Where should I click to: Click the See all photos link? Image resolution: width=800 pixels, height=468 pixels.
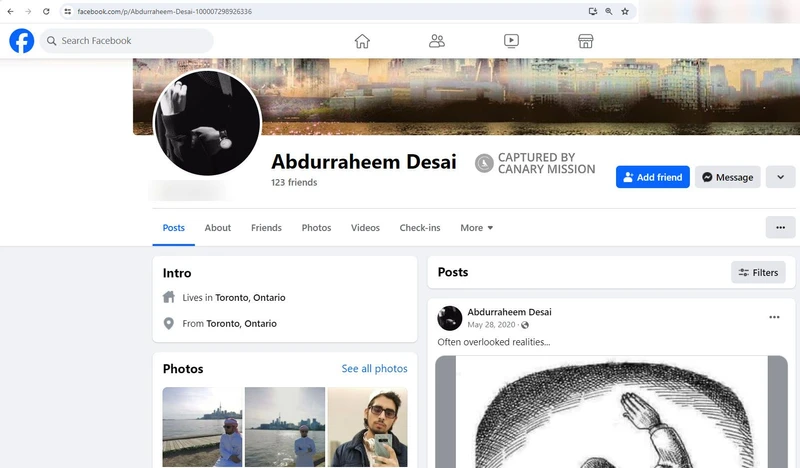[374, 368]
